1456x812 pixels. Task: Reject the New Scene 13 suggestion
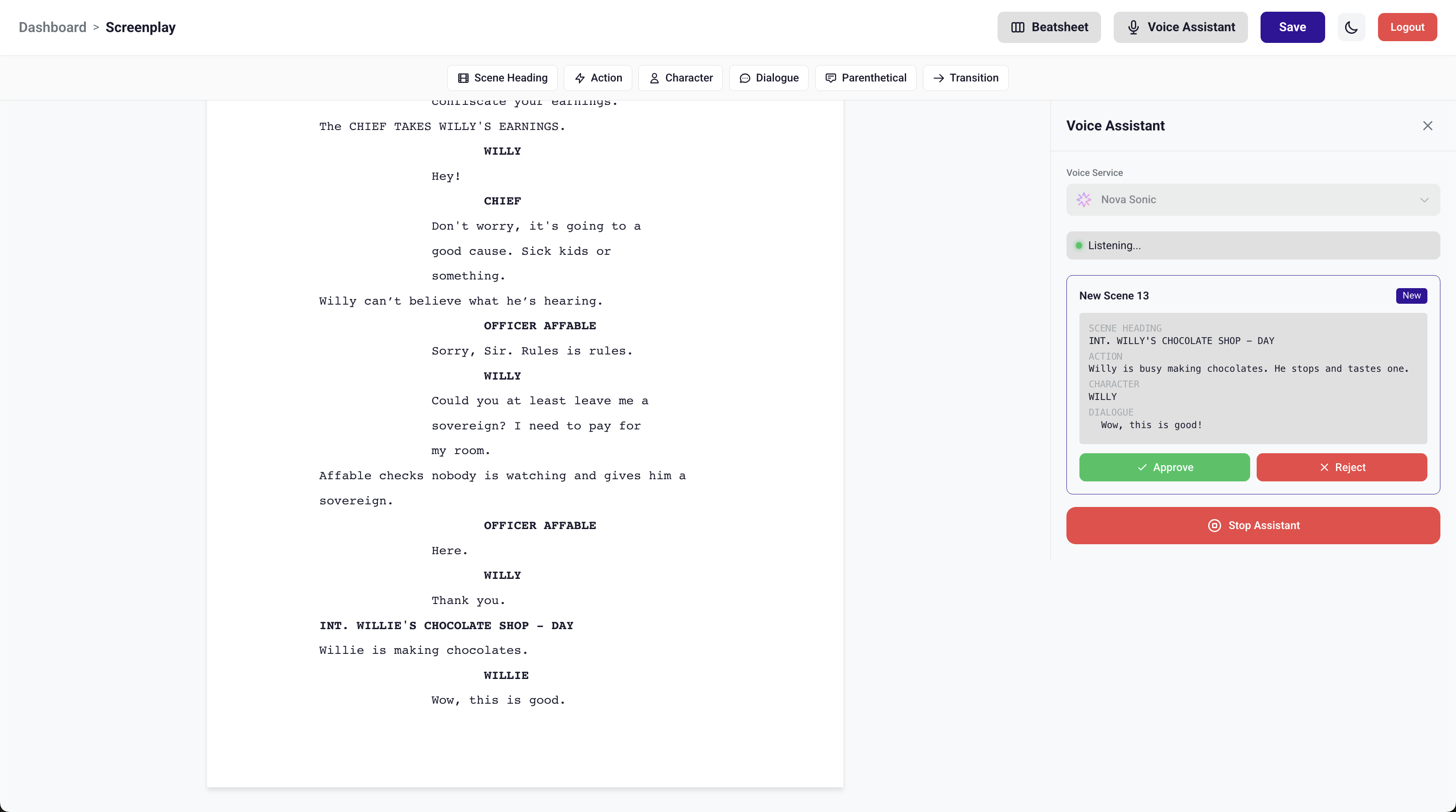[x=1341, y=467]
